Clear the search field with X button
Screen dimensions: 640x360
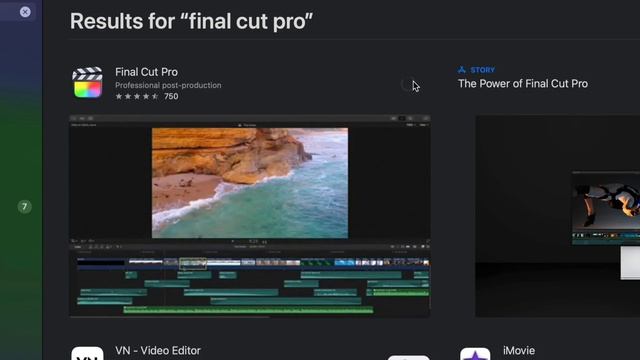[25, 12]
